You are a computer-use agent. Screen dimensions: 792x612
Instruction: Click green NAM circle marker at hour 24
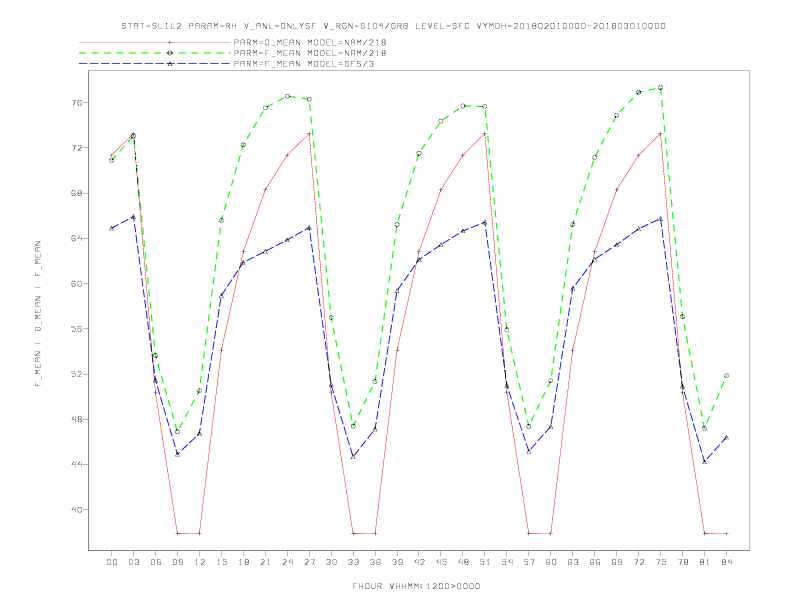[287, 96]
